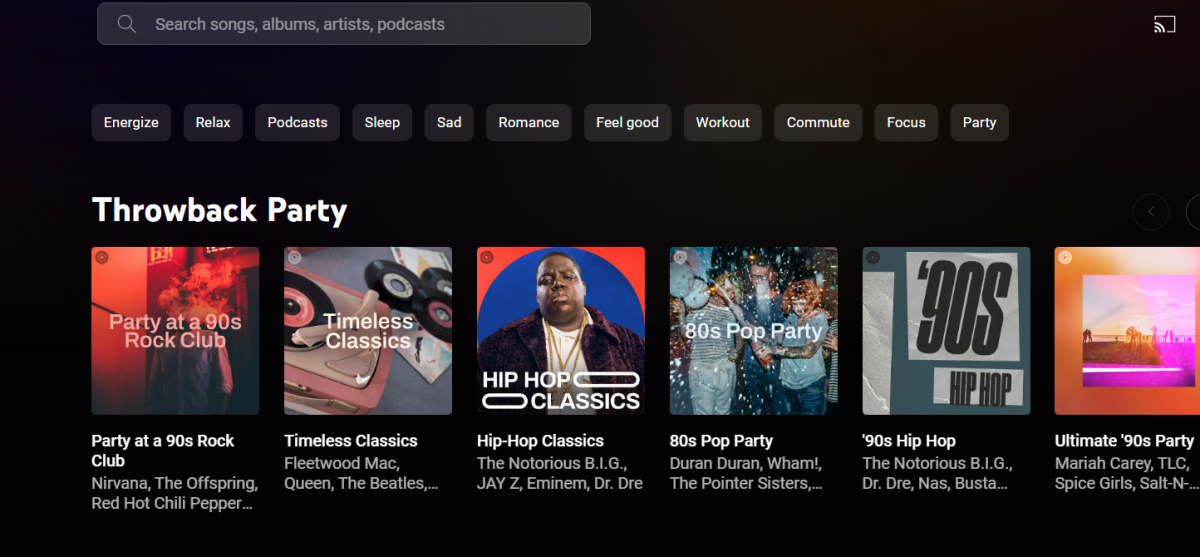Image resolution: width=1200 pixels, height=557 pixels.
Task: Open Party at a 90s Rock Club thumbnail
Action: [x=175, y=331]
